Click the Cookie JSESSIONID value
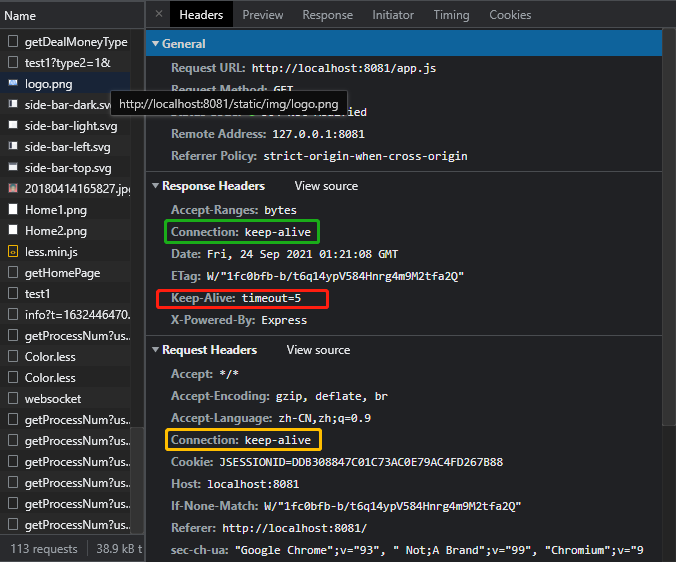 tap(361, 462)
